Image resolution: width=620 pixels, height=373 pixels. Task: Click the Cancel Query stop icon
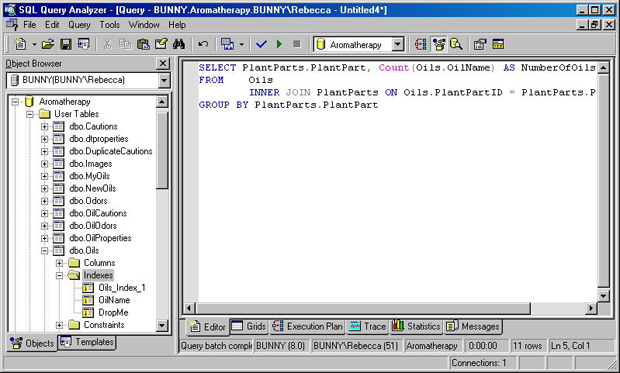297,44
